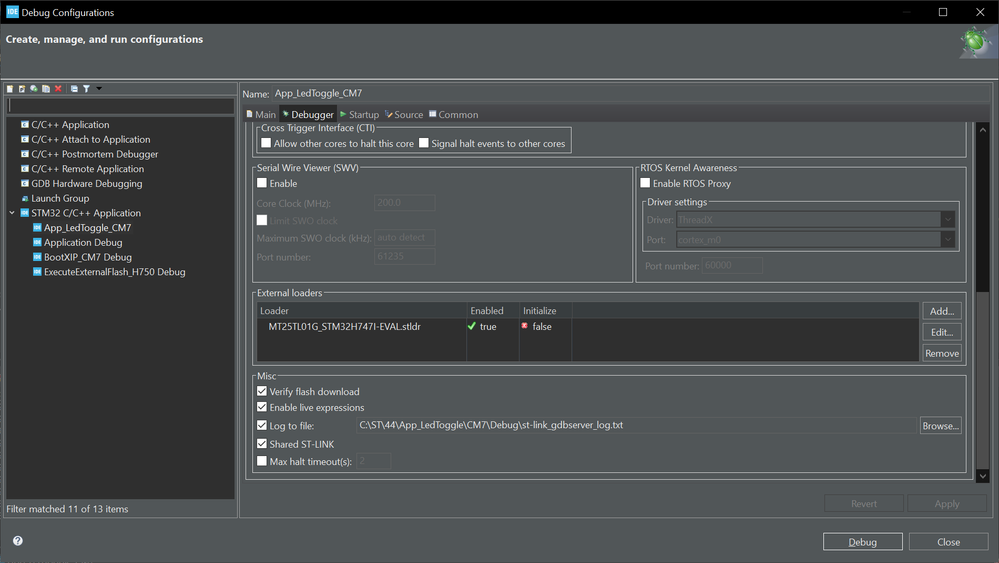Click the Max halt timeout value field
The height and width of the screenshot is (563, 999).
click(373, 460)
